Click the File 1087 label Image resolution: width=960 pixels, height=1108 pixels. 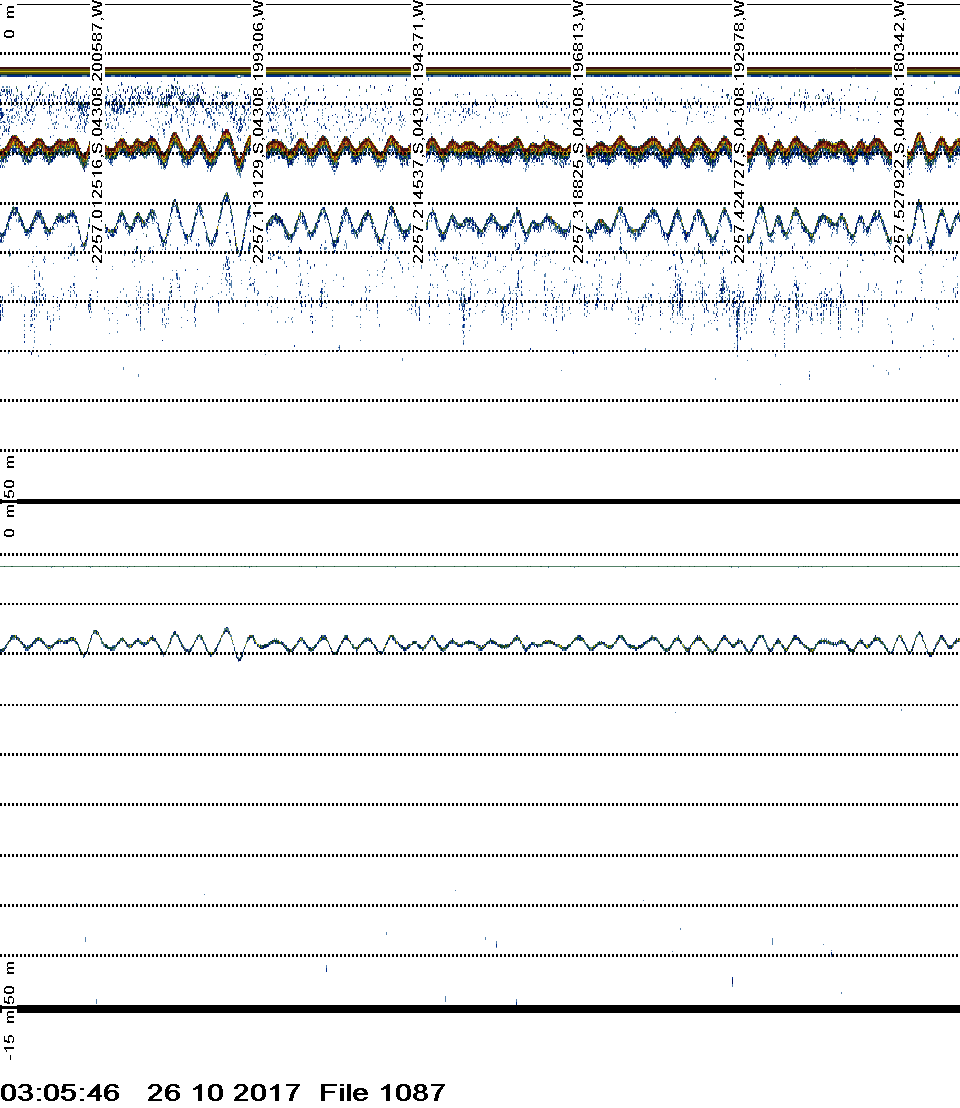(382, 1092)
